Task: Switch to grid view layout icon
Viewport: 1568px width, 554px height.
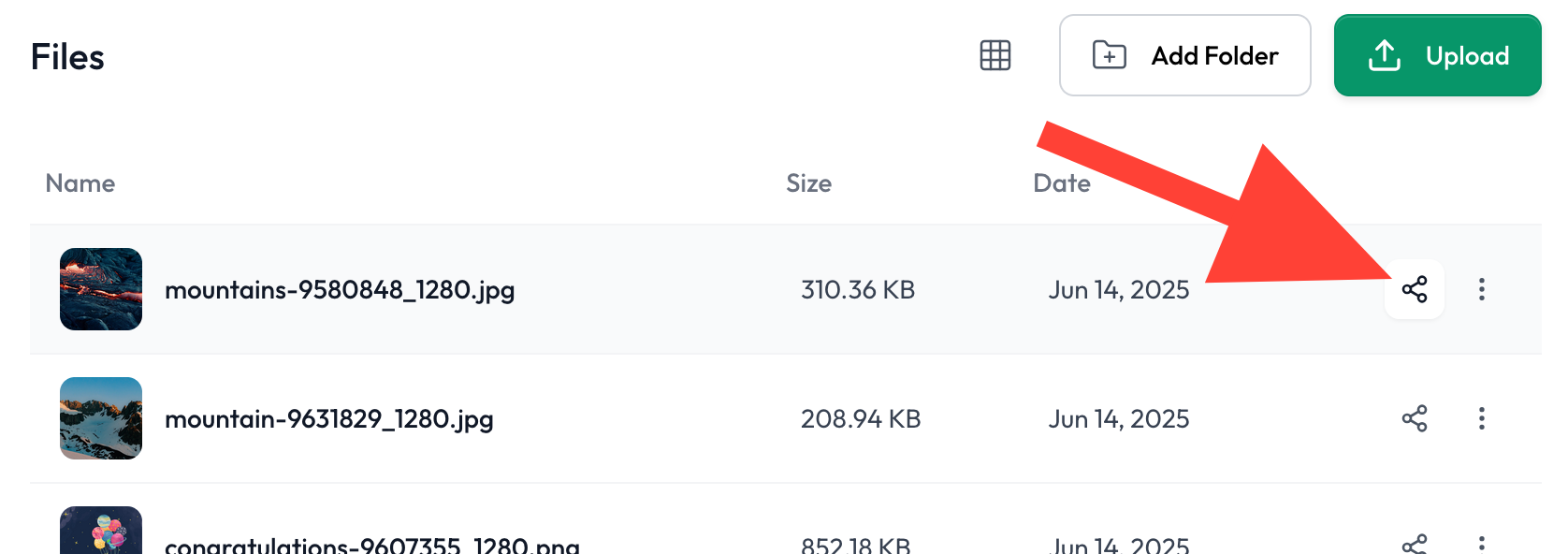Action: coord(995,55)
